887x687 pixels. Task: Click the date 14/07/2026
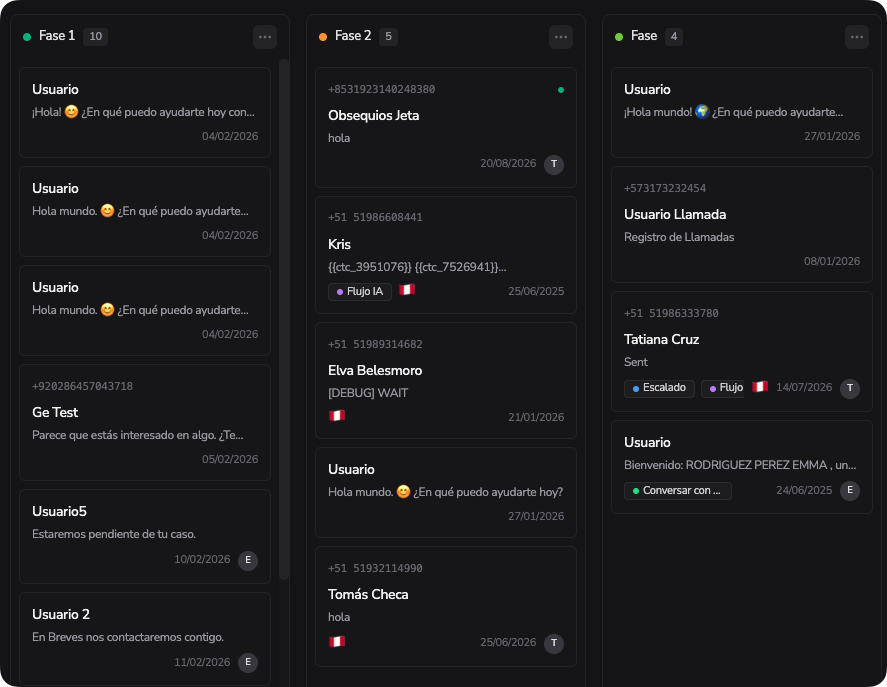(804, 388)
